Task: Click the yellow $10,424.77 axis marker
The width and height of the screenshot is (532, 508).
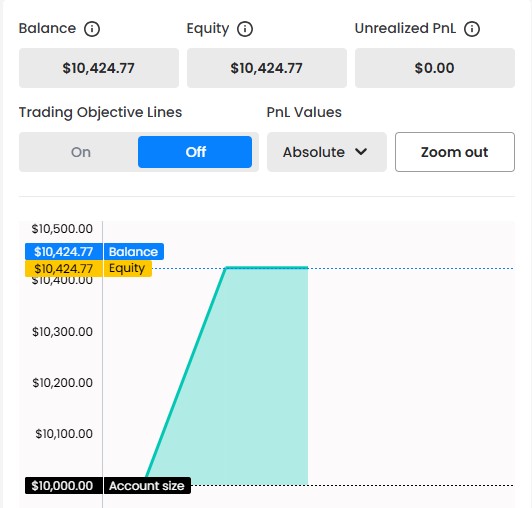Action: pos(63,268)
